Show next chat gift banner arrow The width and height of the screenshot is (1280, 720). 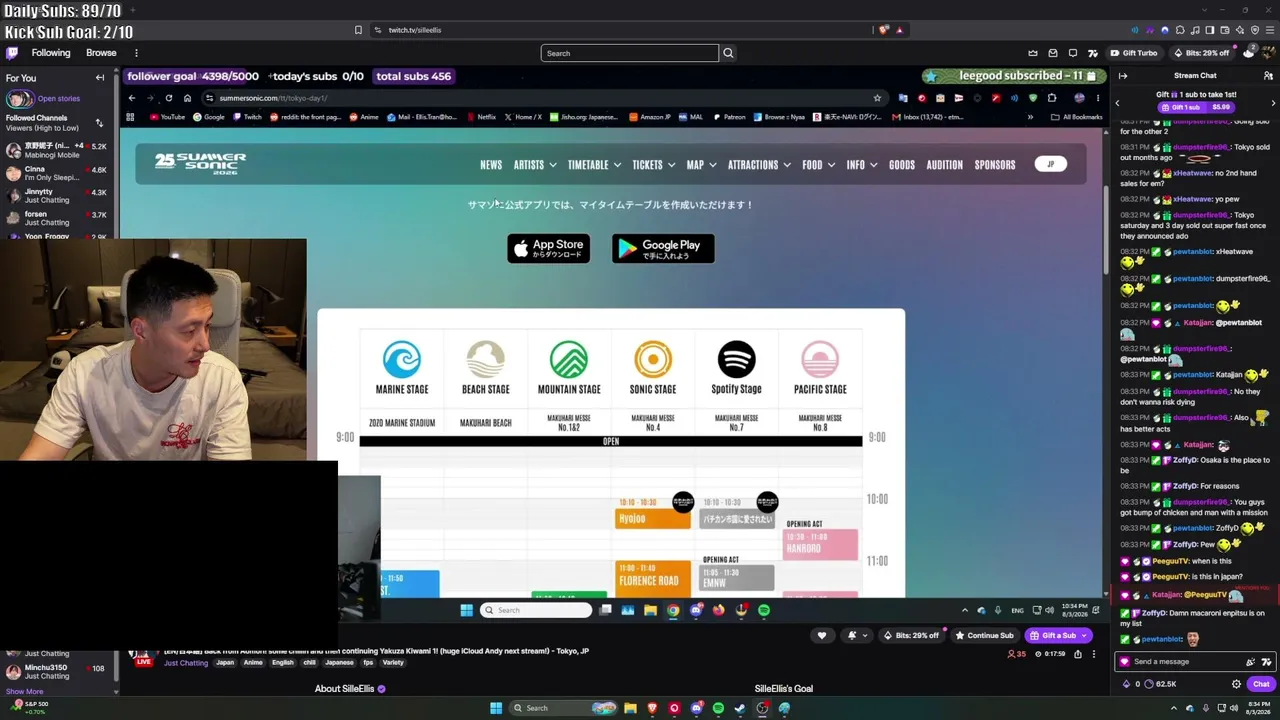click(x=1273, y=103)
